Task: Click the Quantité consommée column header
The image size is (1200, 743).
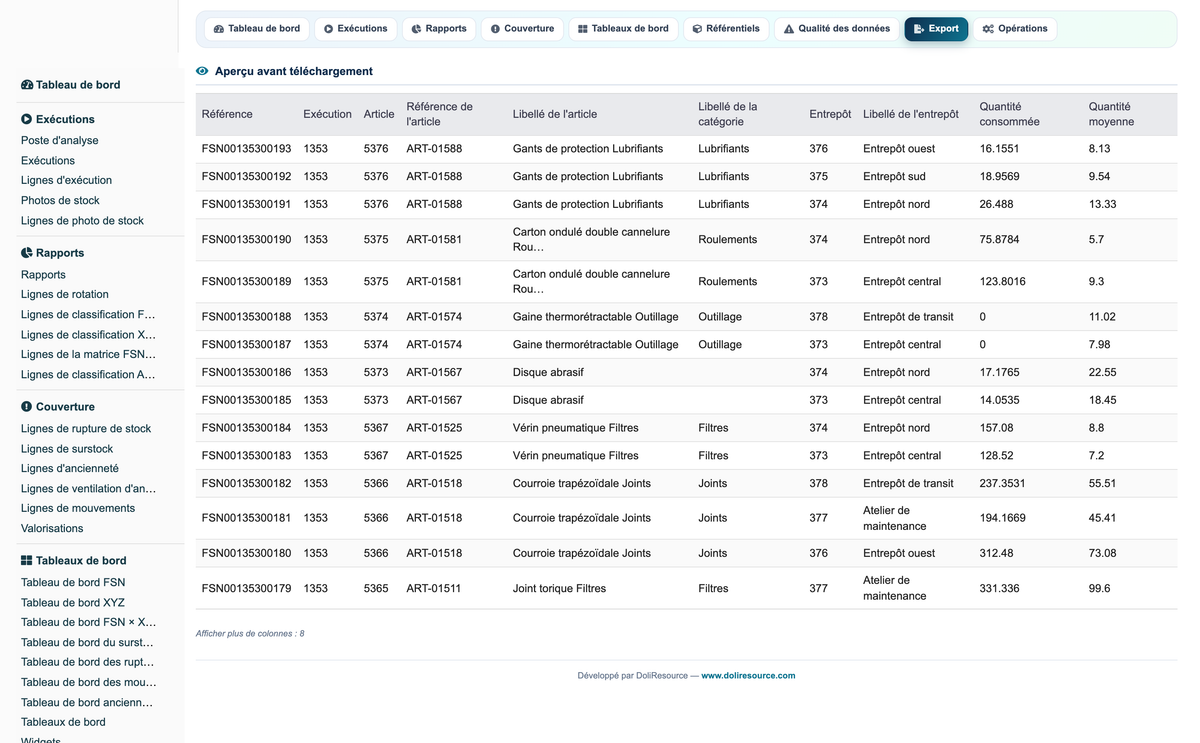Action: pyautogui.click(x=1009, y=114)
